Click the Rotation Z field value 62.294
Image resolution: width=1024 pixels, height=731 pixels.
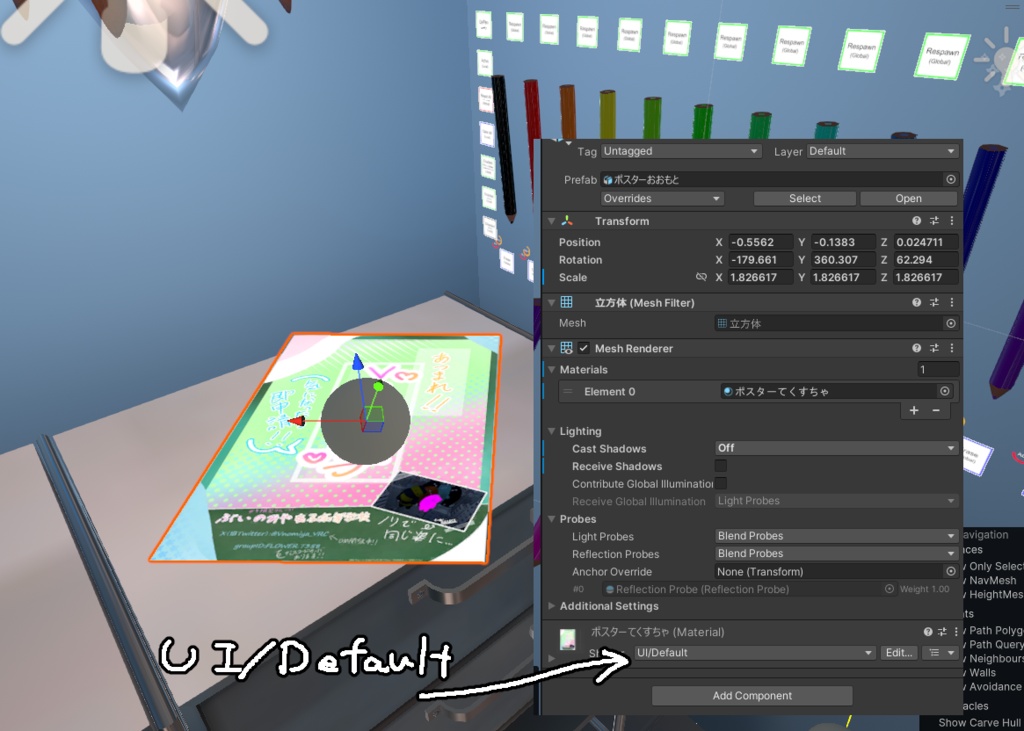[925, 259]
